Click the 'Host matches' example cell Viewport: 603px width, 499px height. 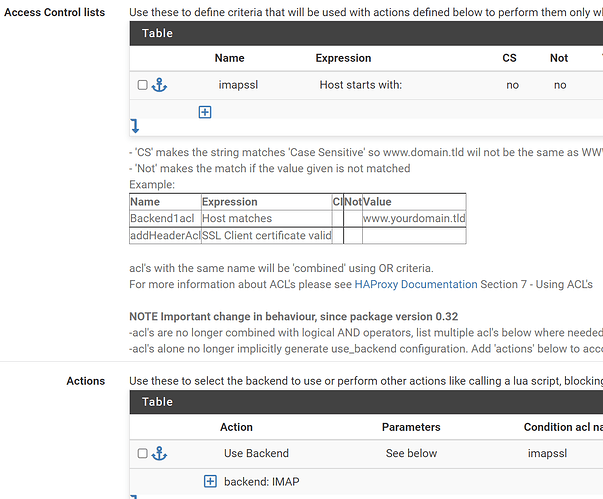(x=267, y=218)
